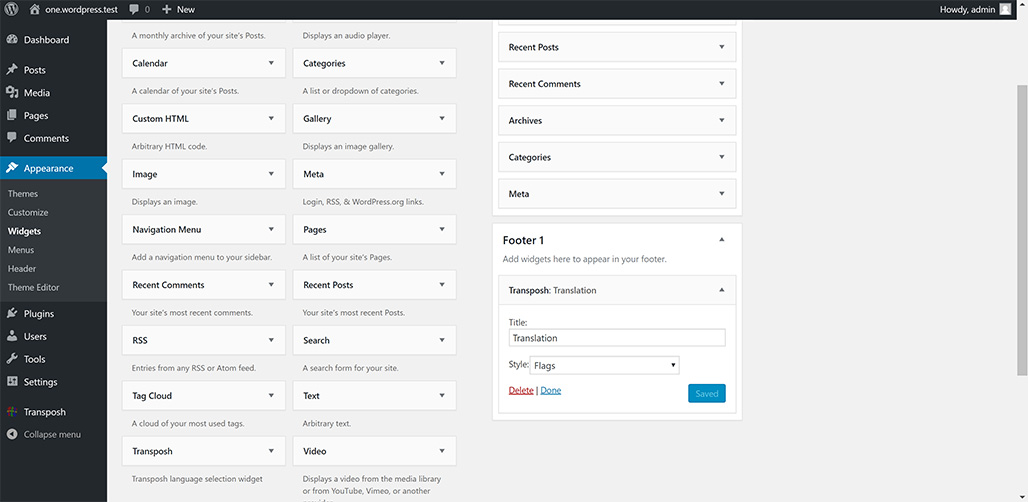The image size is (1028, 502).
Task: Click the Settings sliders icon
Action: [12, 381]
